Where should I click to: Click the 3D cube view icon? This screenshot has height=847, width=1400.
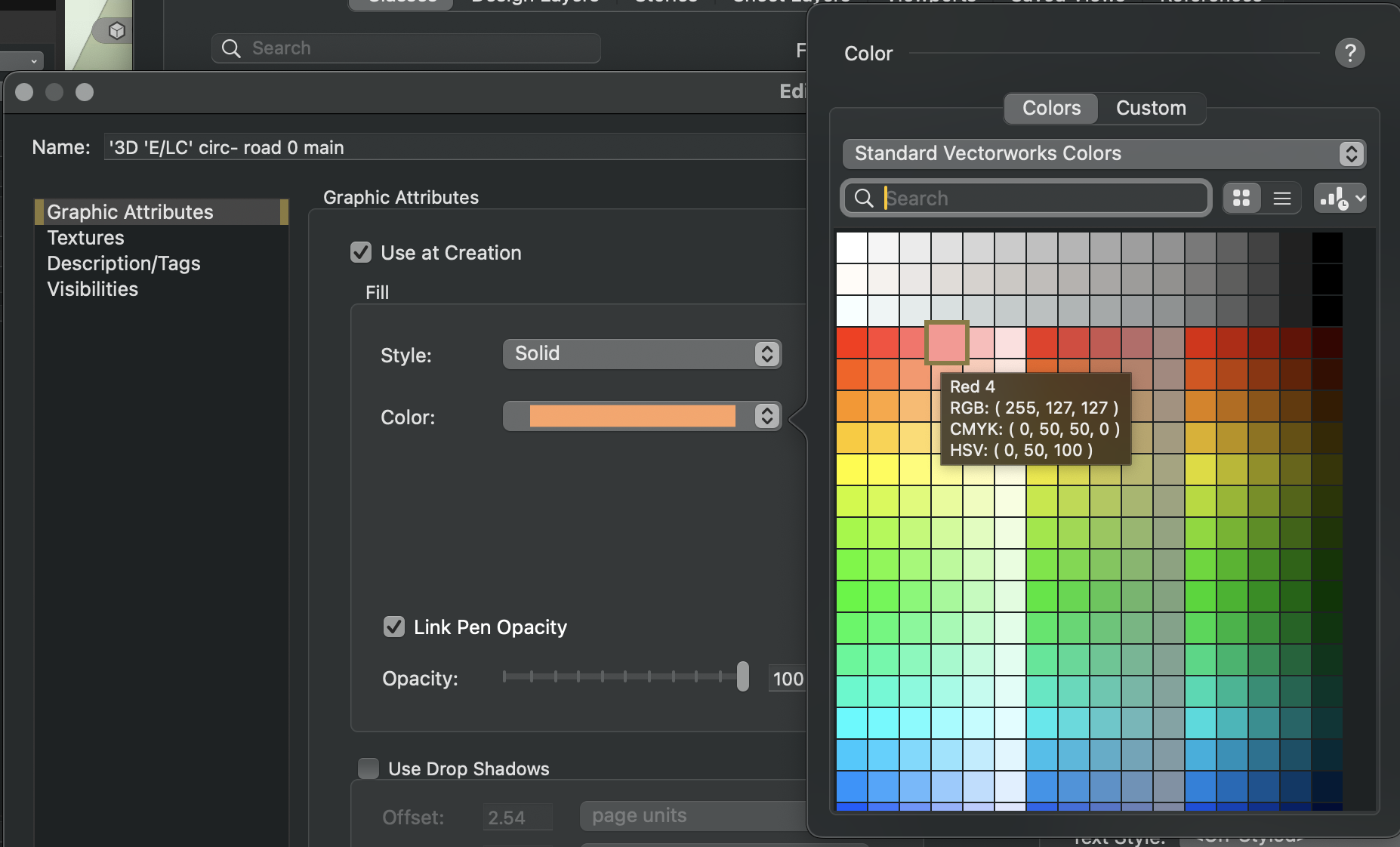pyautogui.click(x=116, y=31)
